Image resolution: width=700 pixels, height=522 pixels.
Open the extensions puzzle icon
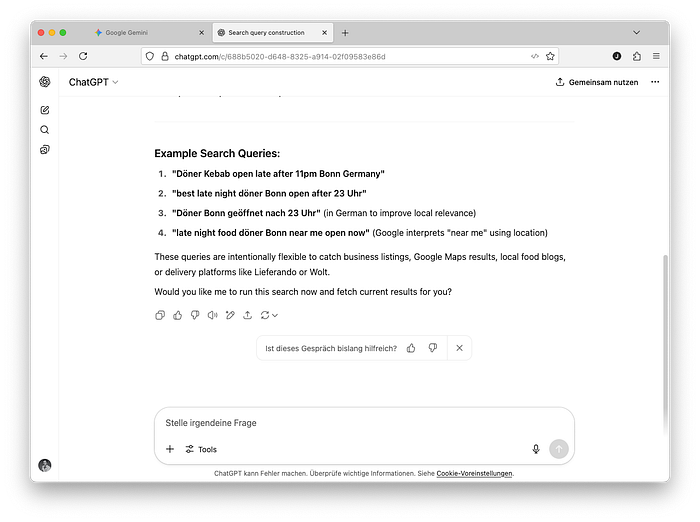click(637, 56)
